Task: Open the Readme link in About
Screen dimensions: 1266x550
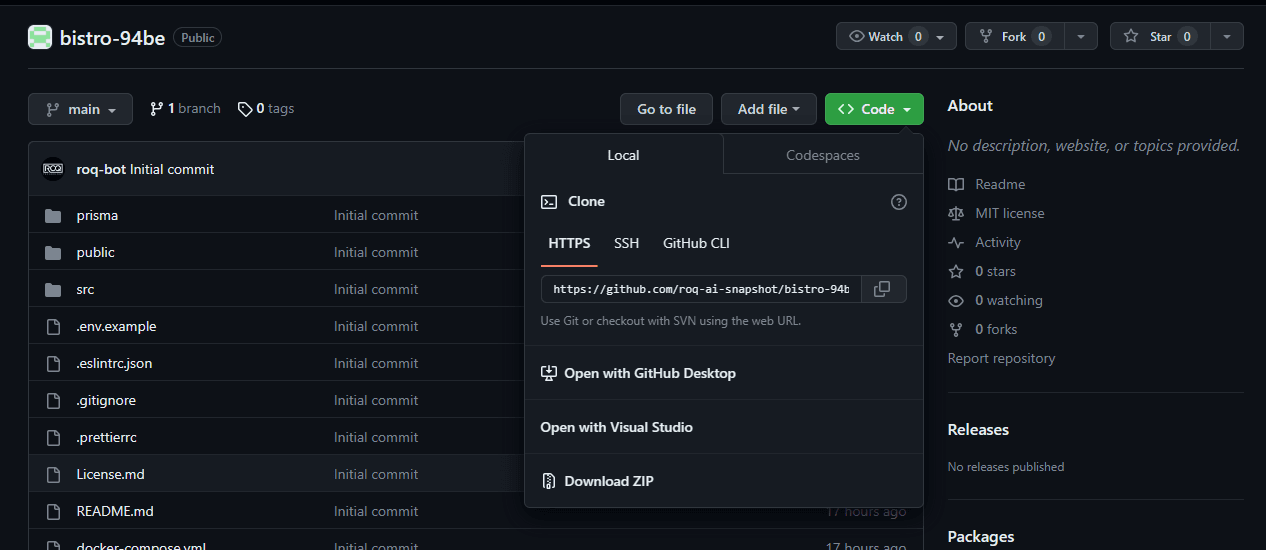Action: [x=1000, y=185]
